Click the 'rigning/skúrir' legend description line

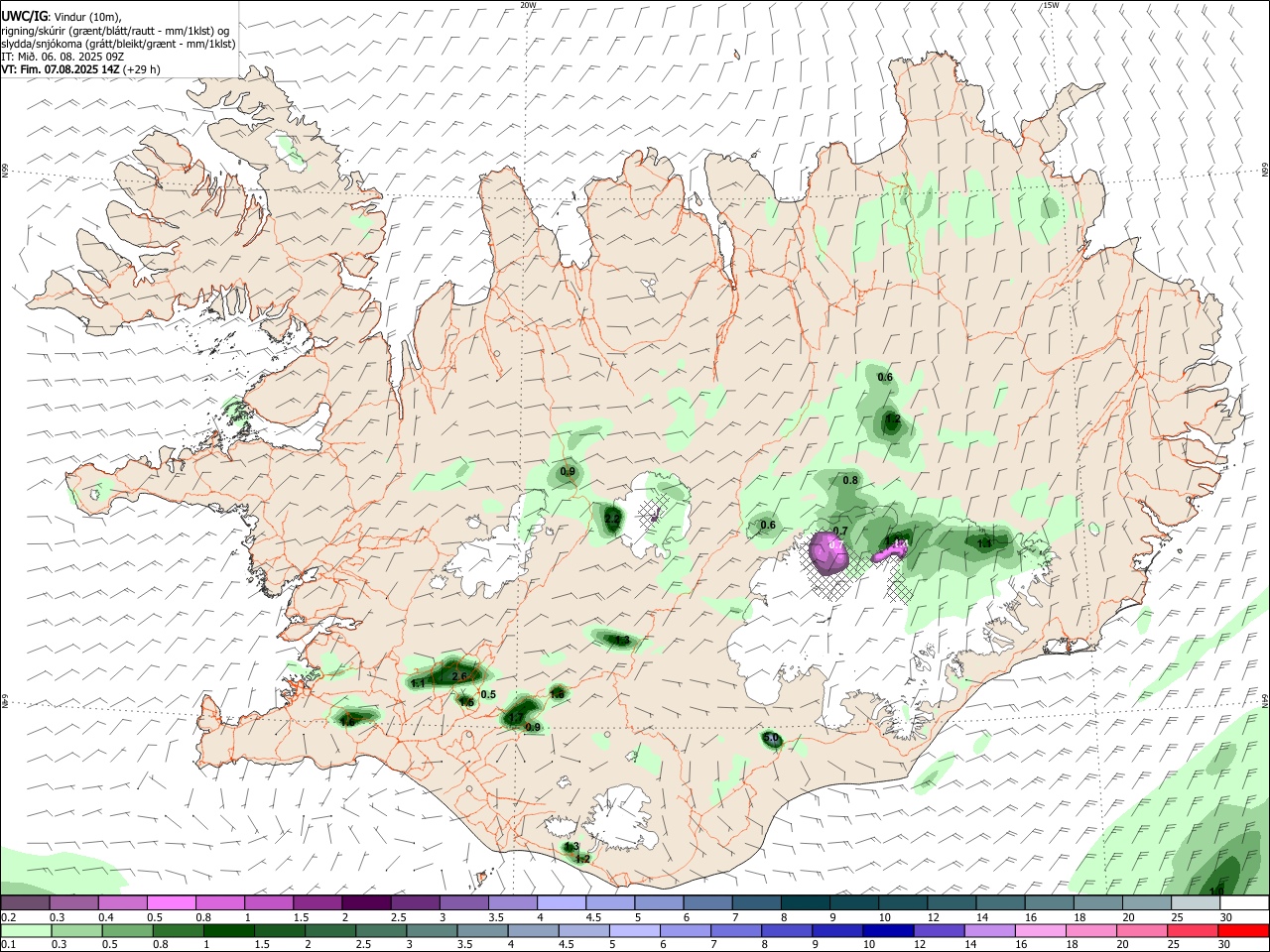pyautogui.click(x=114, y=30)
